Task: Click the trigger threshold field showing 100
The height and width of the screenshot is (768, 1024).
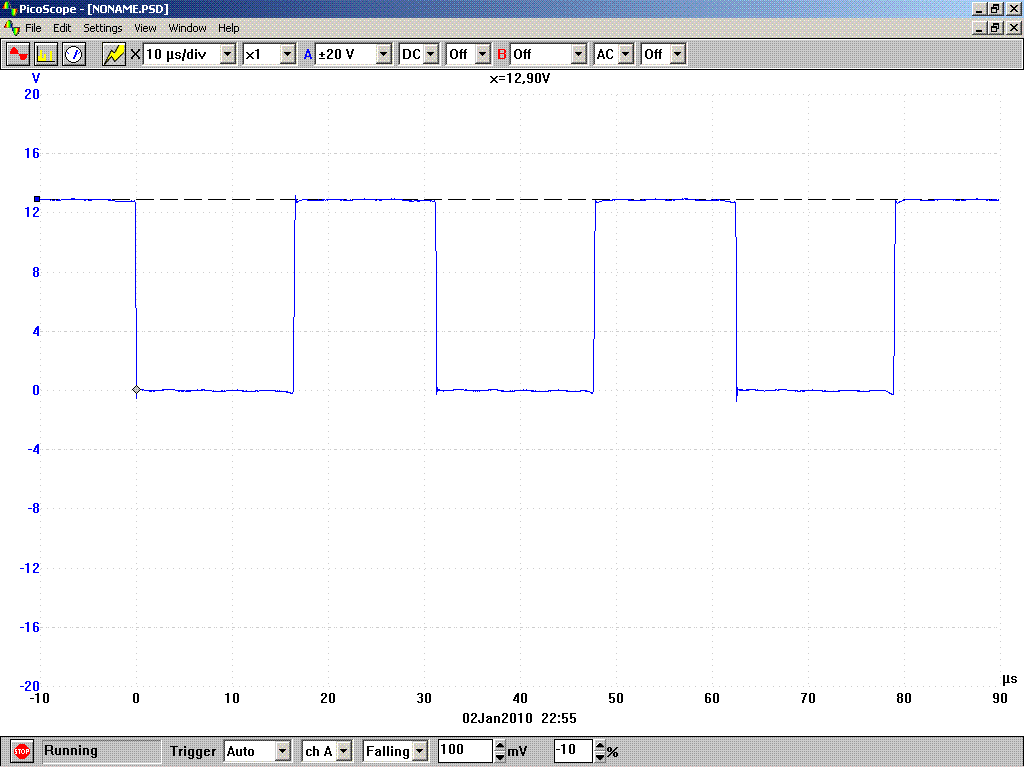Action: [x=464, y=750]
